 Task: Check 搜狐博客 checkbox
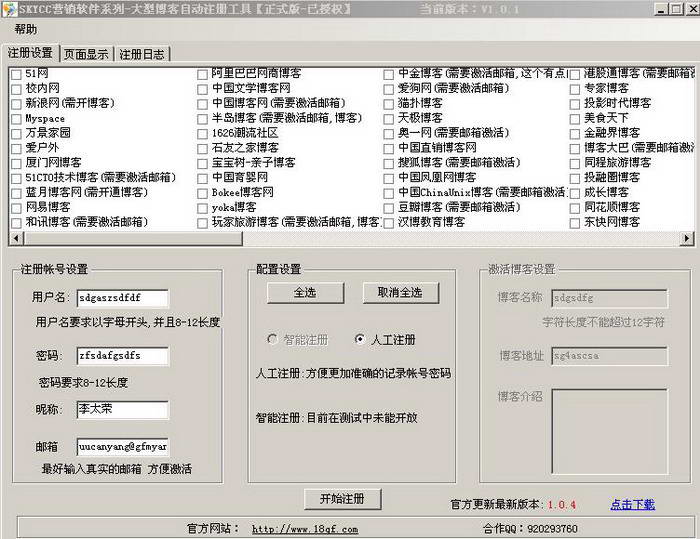pos(388,163)
